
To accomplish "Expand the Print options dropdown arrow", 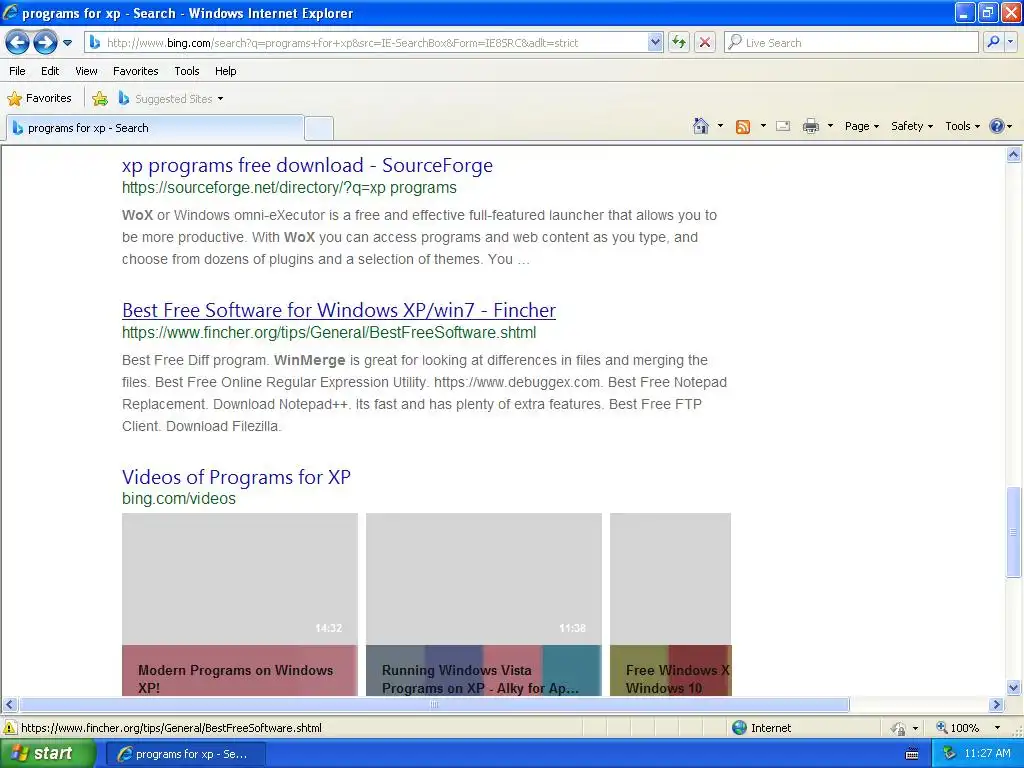I will click(x=830, y=126).
